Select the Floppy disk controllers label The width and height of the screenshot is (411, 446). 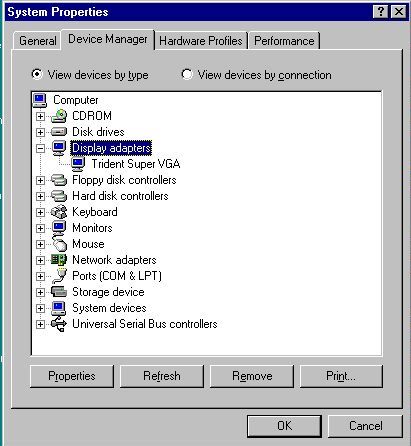[x=124, y=180]
